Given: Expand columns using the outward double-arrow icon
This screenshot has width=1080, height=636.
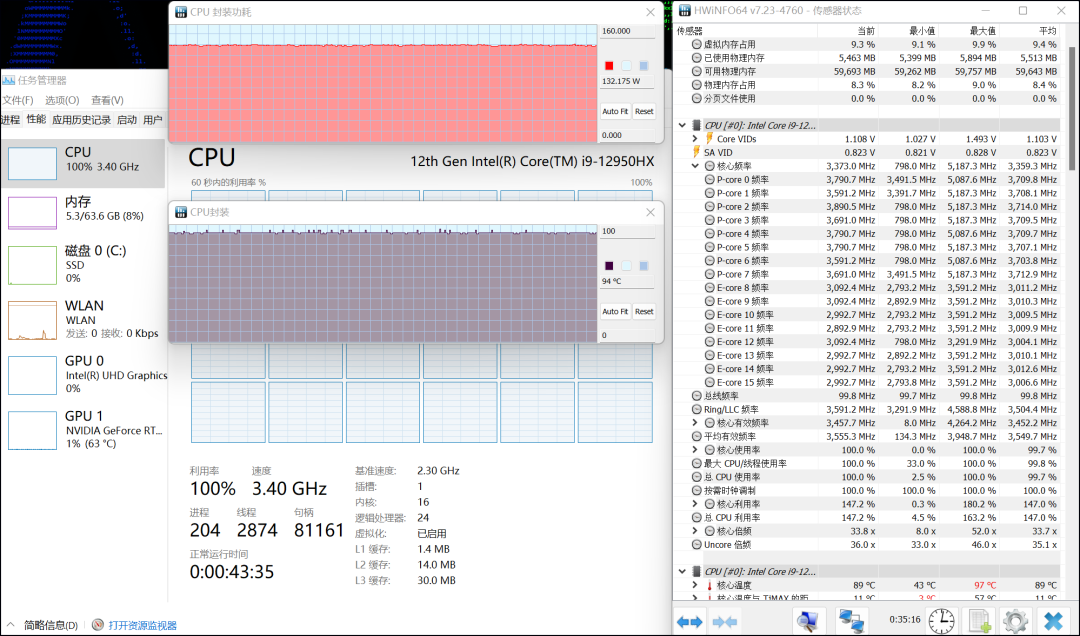Looking at the screenshot, I should [690, 620].
